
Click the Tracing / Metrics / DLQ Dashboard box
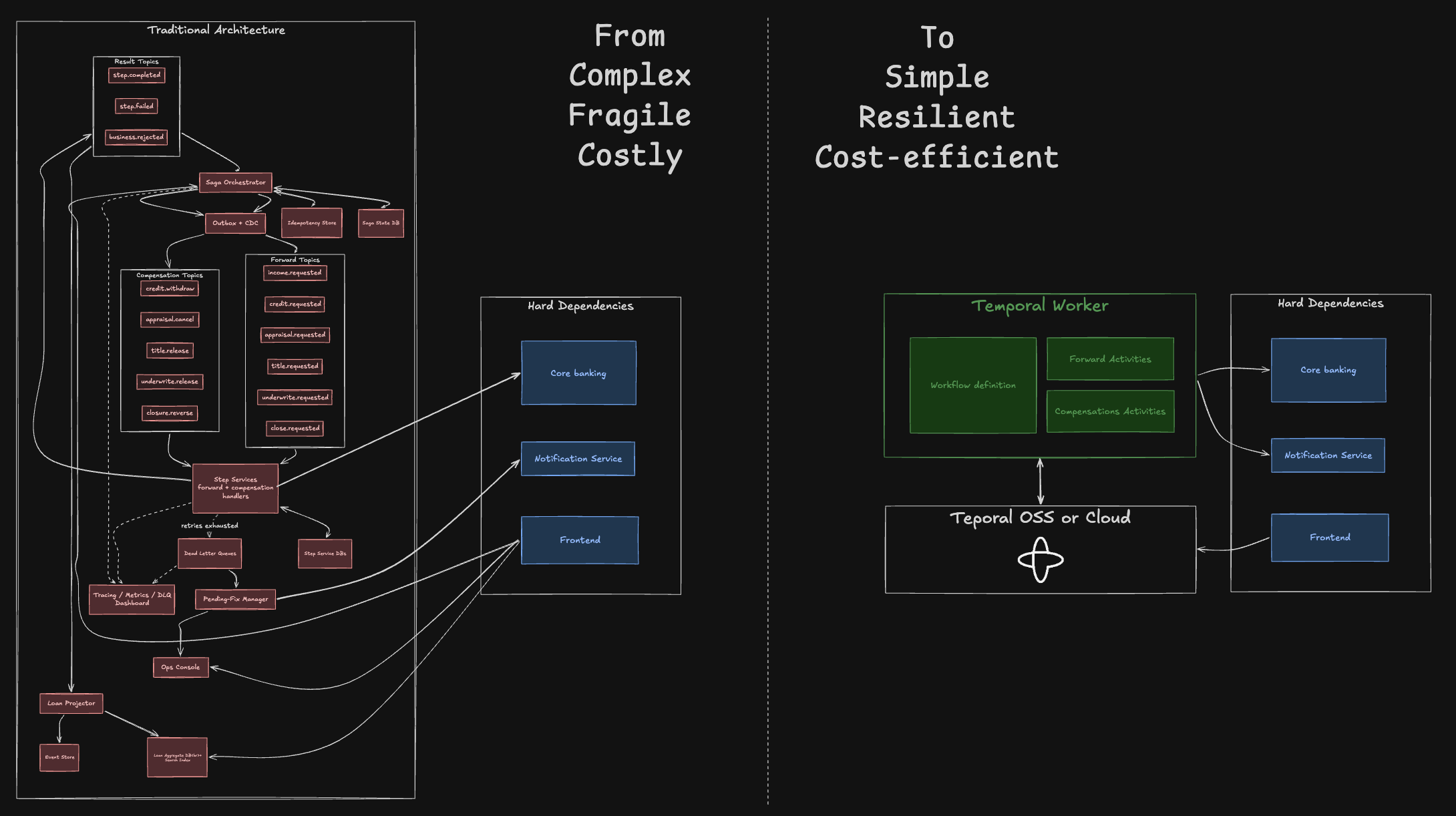[132, 599]
